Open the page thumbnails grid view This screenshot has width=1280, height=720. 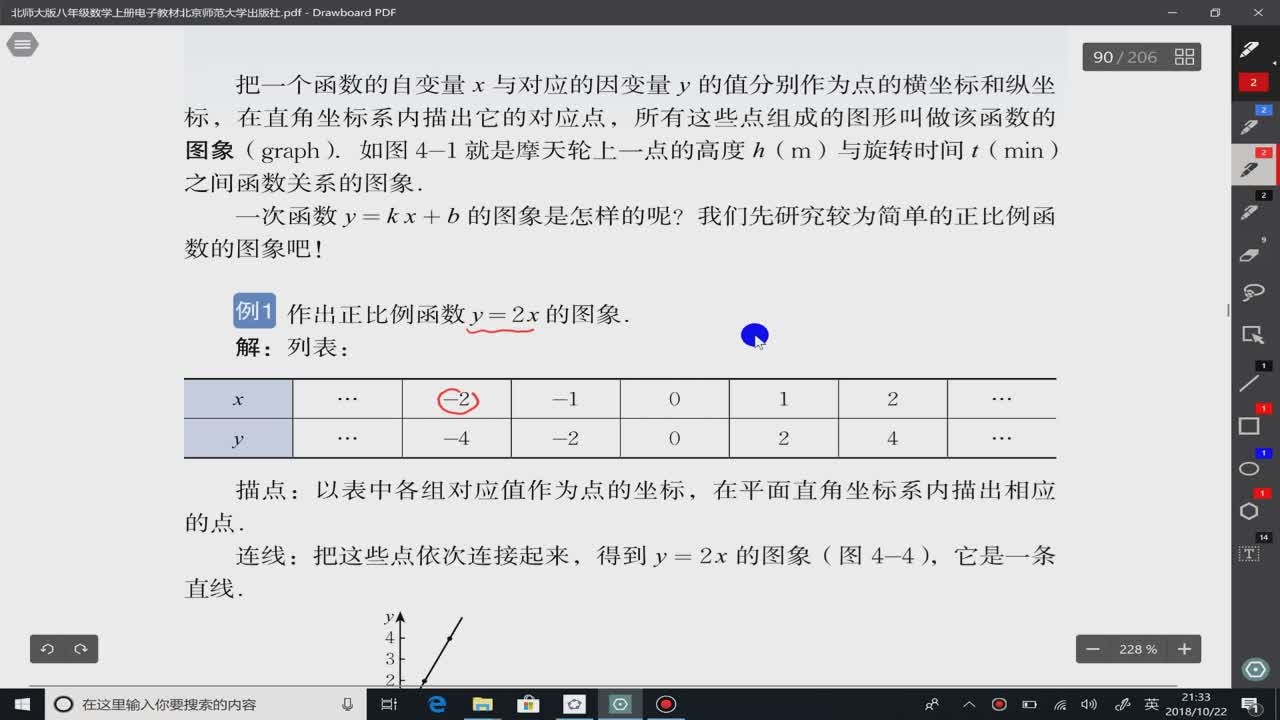tap(1184, 57)
